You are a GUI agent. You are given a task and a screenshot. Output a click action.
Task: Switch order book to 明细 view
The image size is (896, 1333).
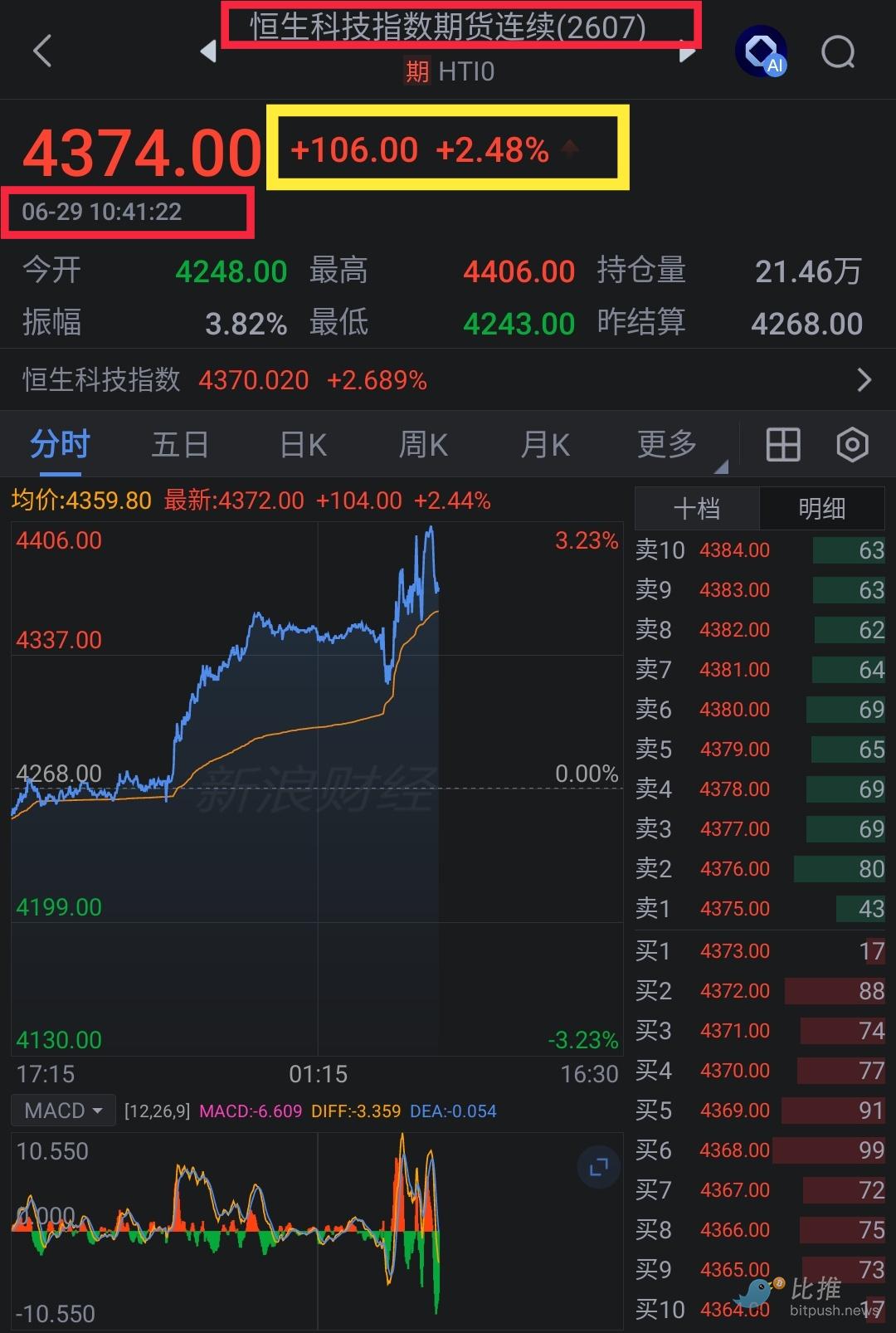click(x=822, y=509)
